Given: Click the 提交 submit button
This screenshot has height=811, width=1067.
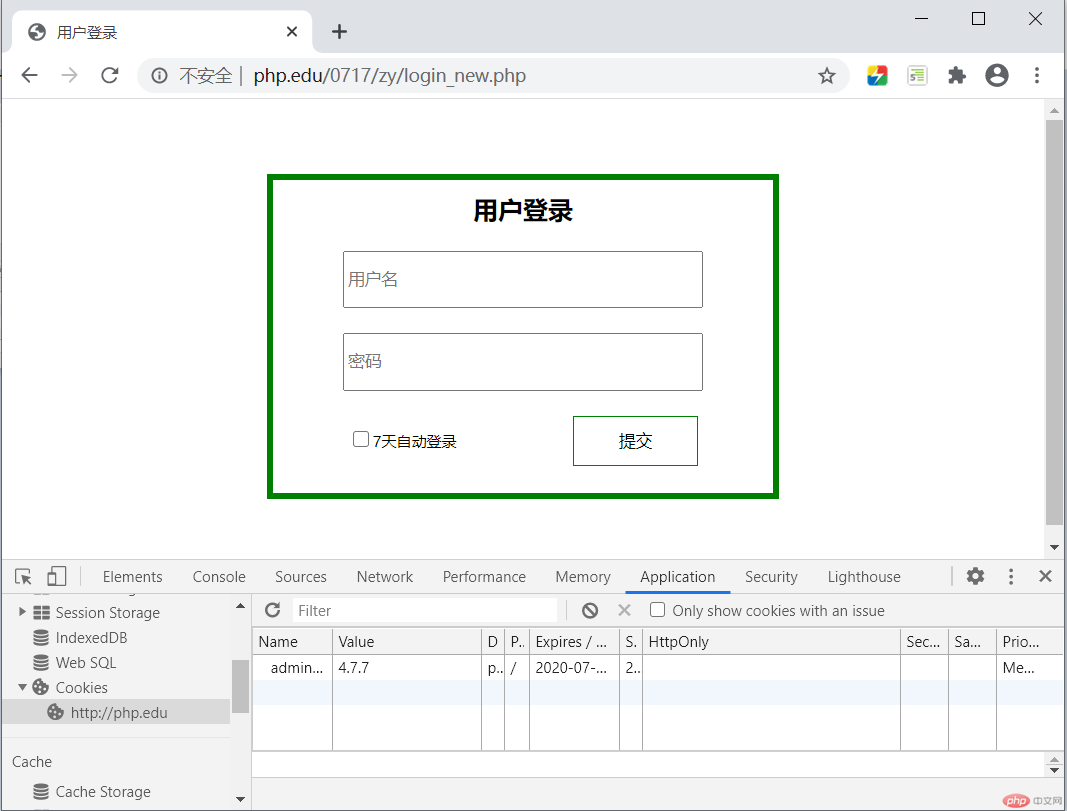Looking at the screenshot, I should (x=635, y=441).
